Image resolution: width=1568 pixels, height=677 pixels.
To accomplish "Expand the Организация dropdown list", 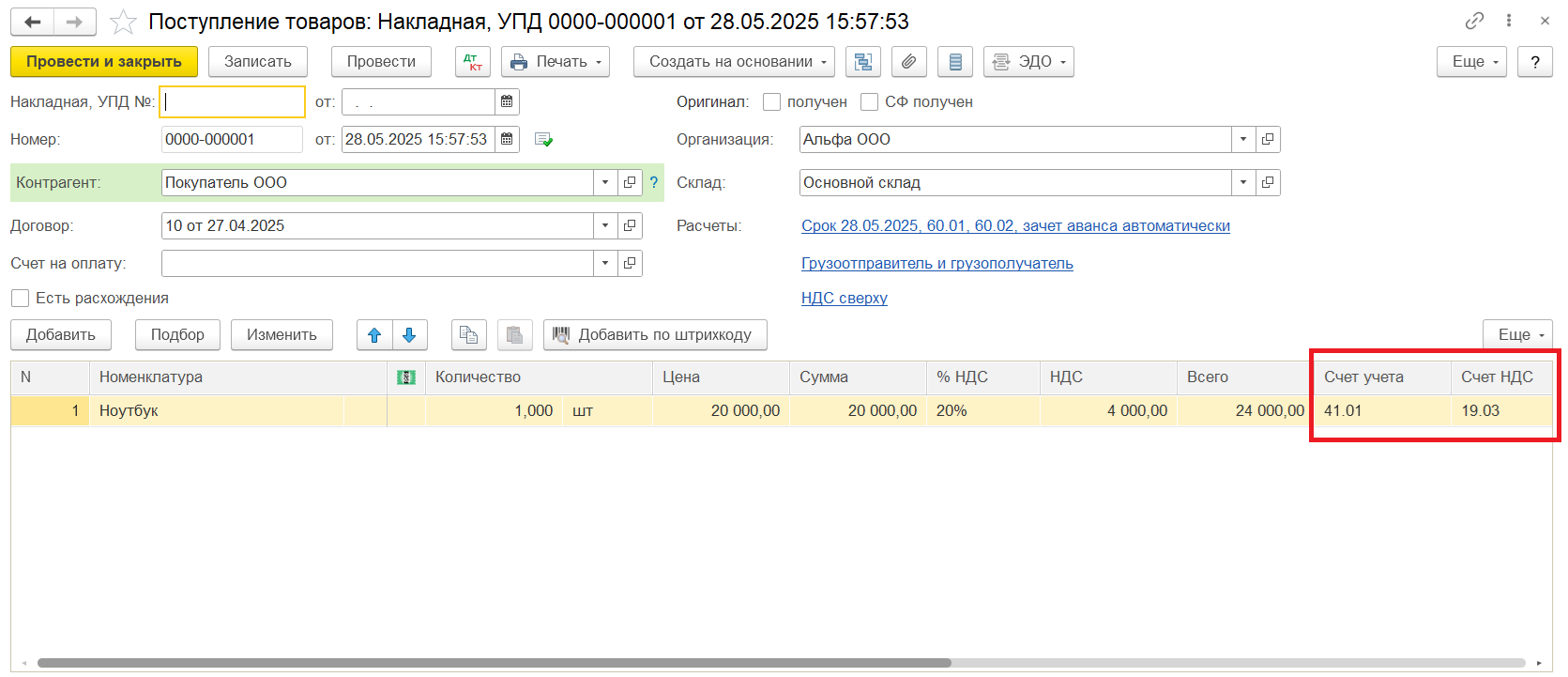I will click(x=1243, y=139).
